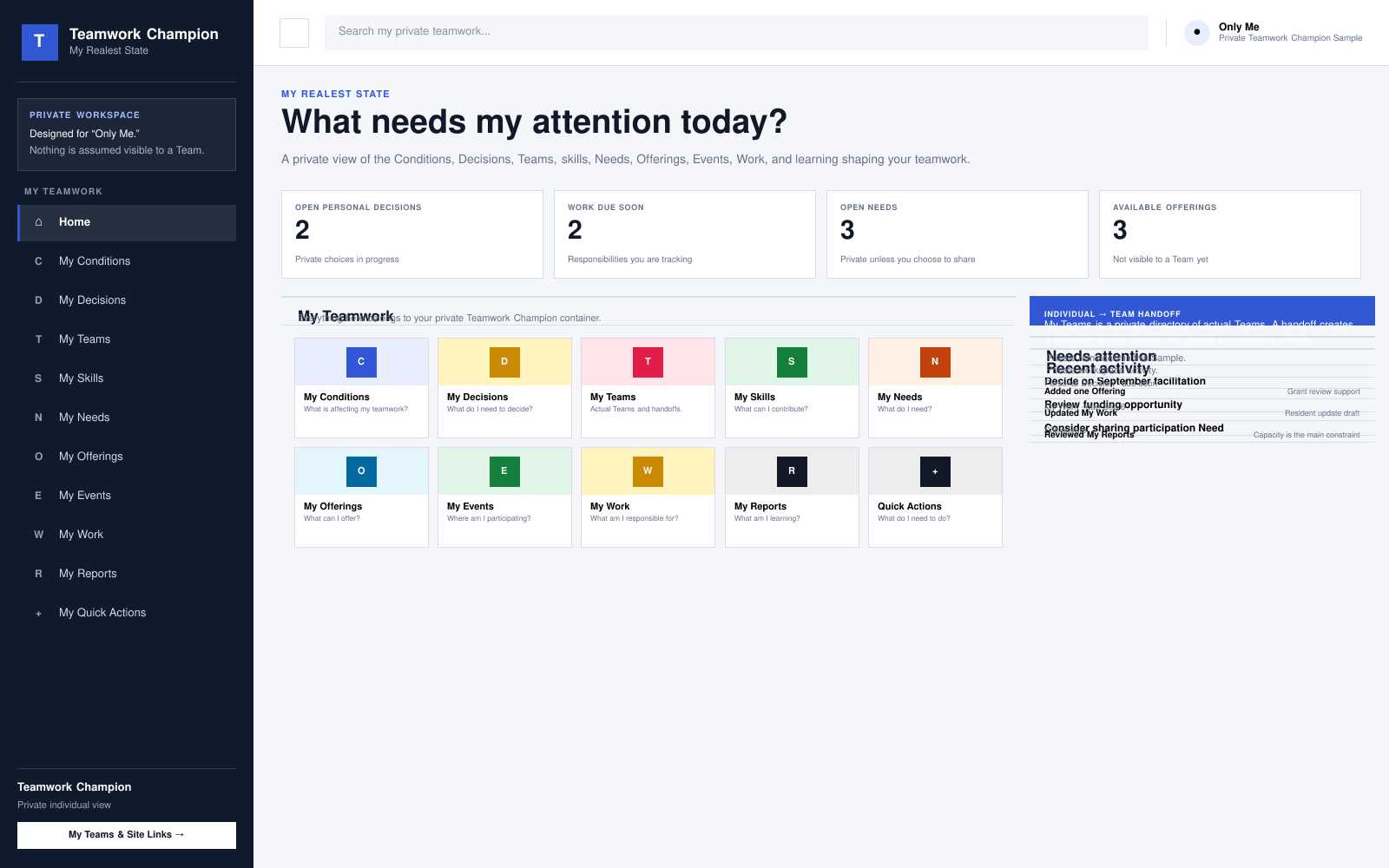Click the blue C icon tile
This screenshot has height=868, width=1389.
[361, 362]
